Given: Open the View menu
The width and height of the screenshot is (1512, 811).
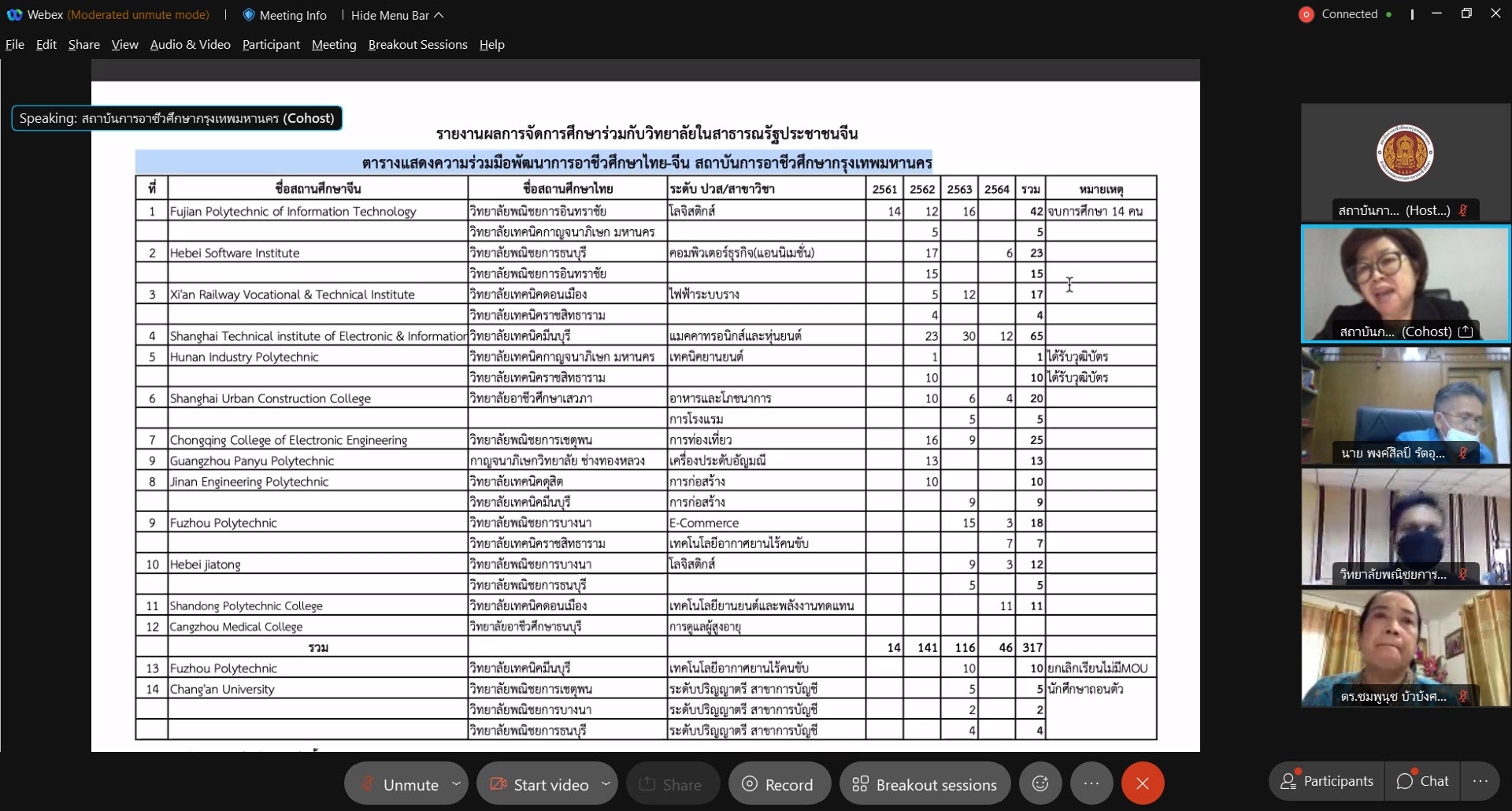Looking at the screenshot, I should coord(125,45).
